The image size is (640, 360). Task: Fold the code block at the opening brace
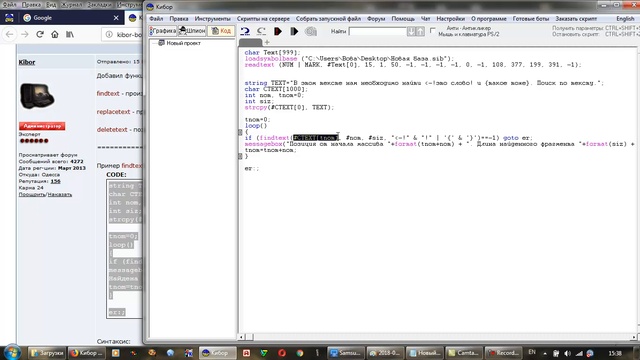pyautogui.click(x=240, y=132)
